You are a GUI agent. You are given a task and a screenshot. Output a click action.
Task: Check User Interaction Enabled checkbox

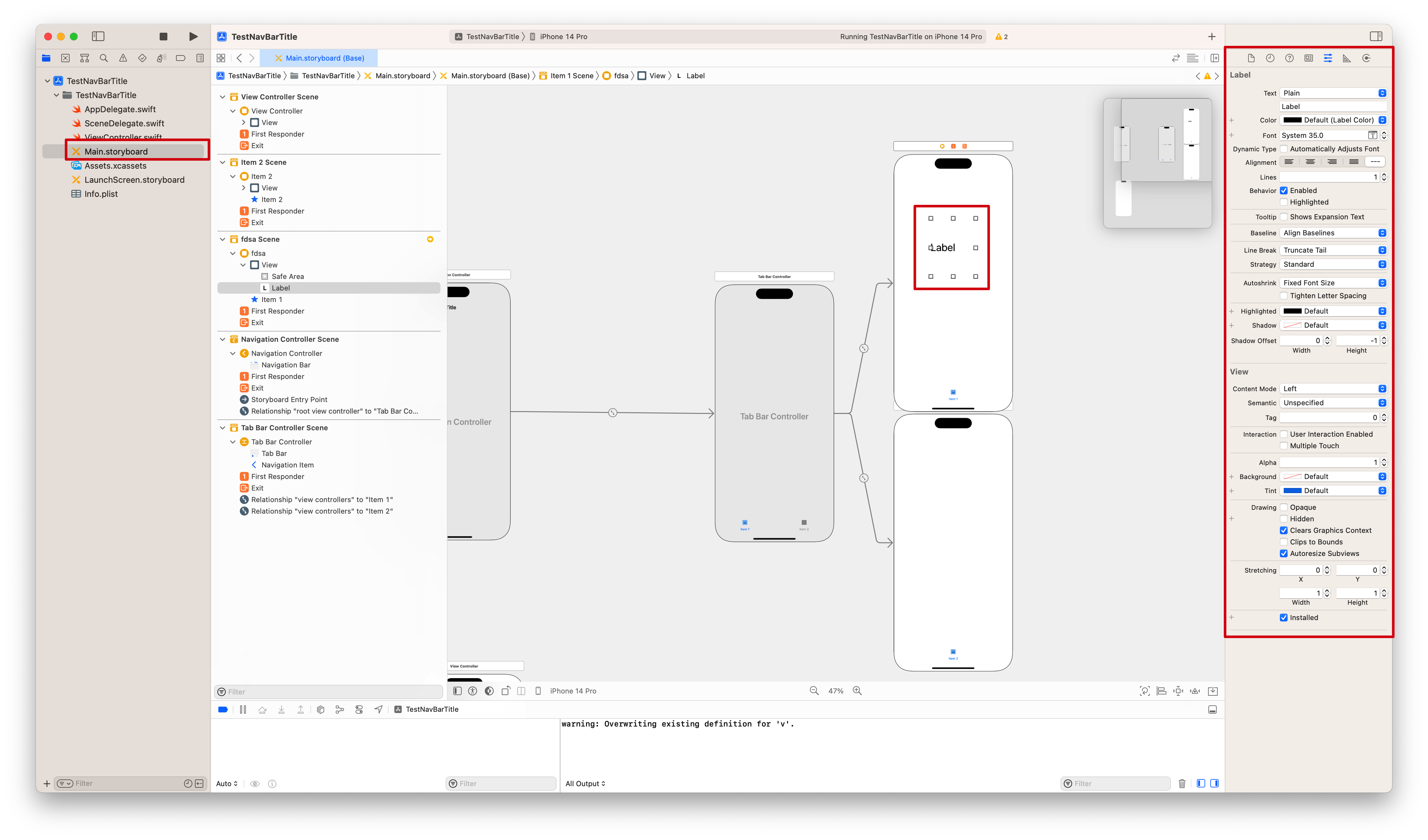click(x=1283, y=434)
